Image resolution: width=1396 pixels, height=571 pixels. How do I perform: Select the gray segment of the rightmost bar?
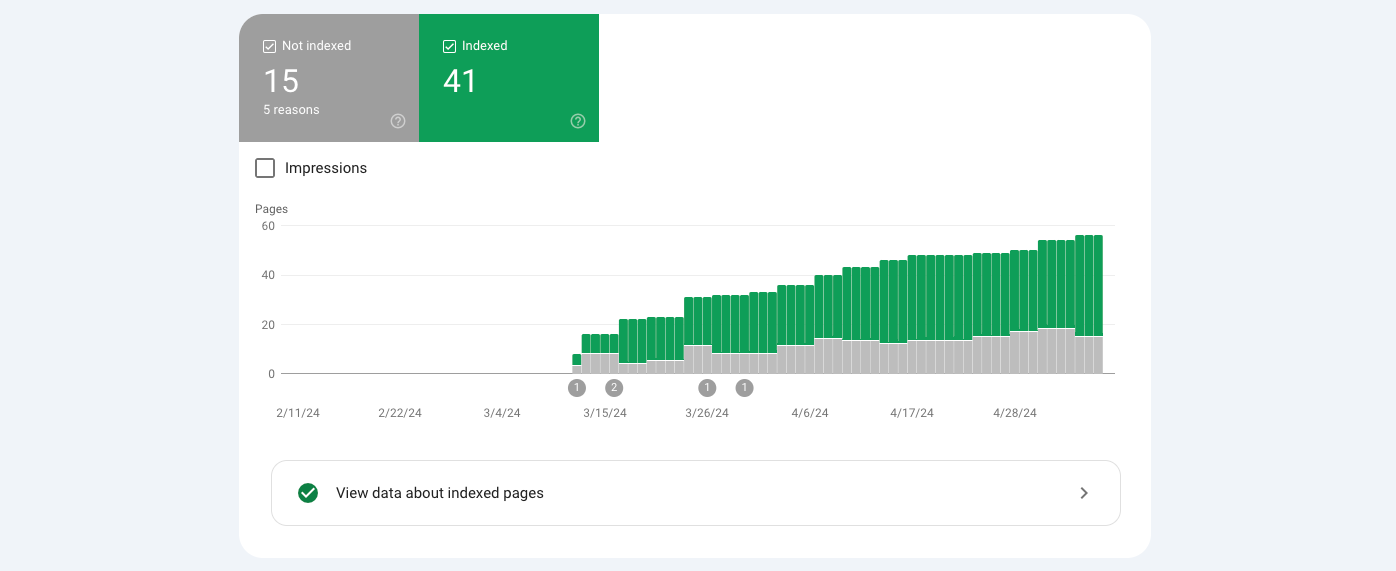[x=1097, y=355]
